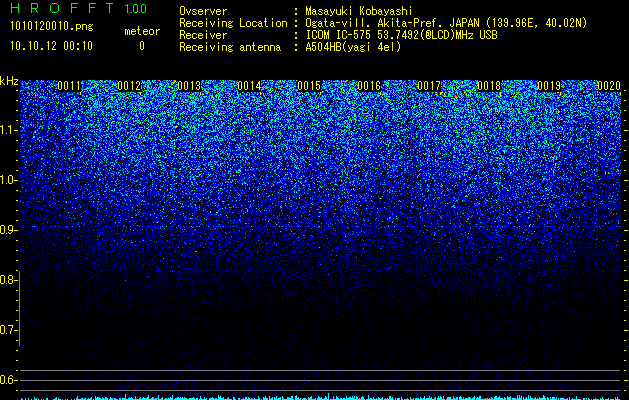Click observer name Masayuki Kobayashi
Viewport: 629px width, 400px height.
coord(359,11)
